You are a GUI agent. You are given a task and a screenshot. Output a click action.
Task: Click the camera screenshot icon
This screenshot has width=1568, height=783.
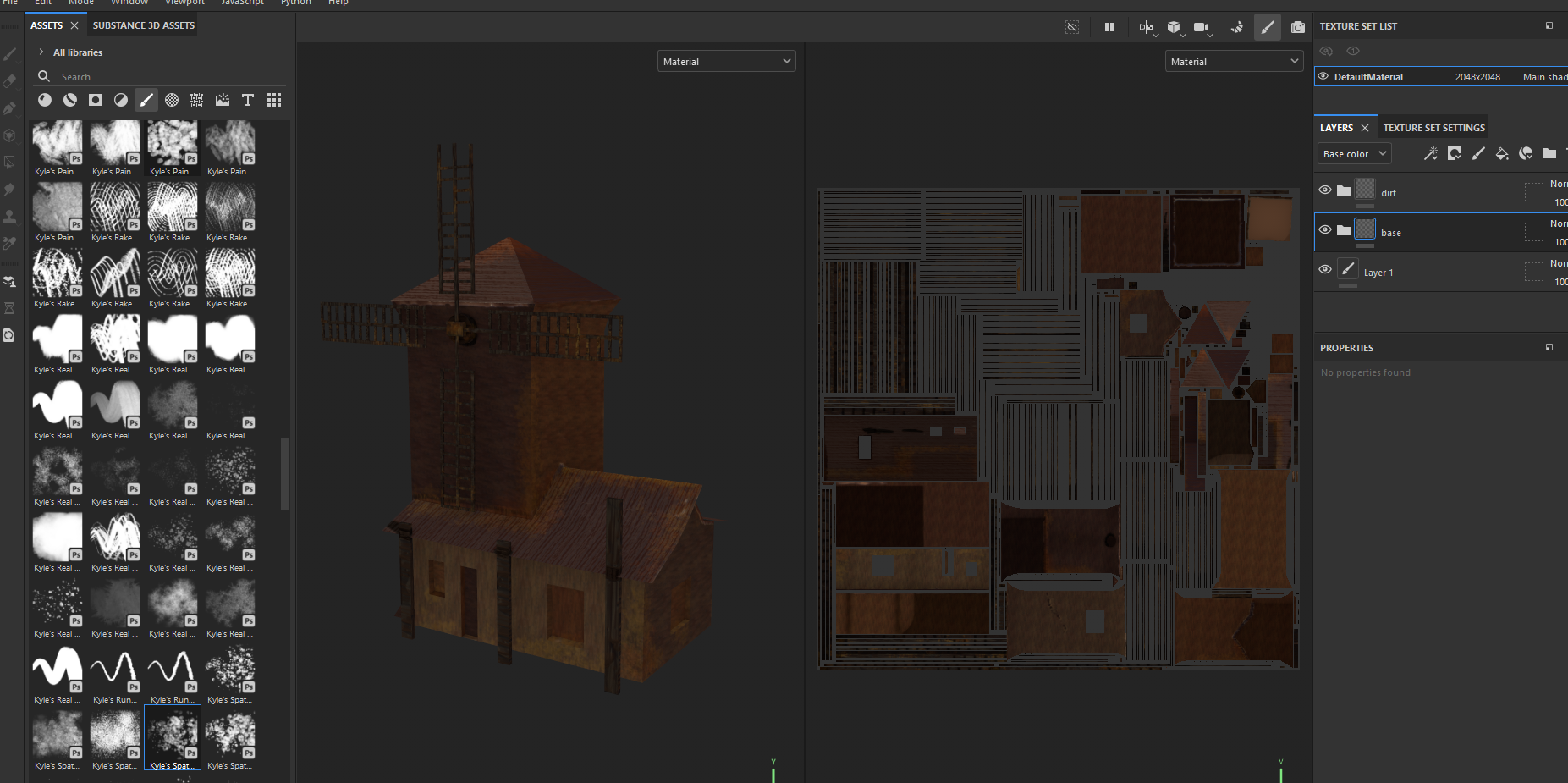(x=1297, y=27)
